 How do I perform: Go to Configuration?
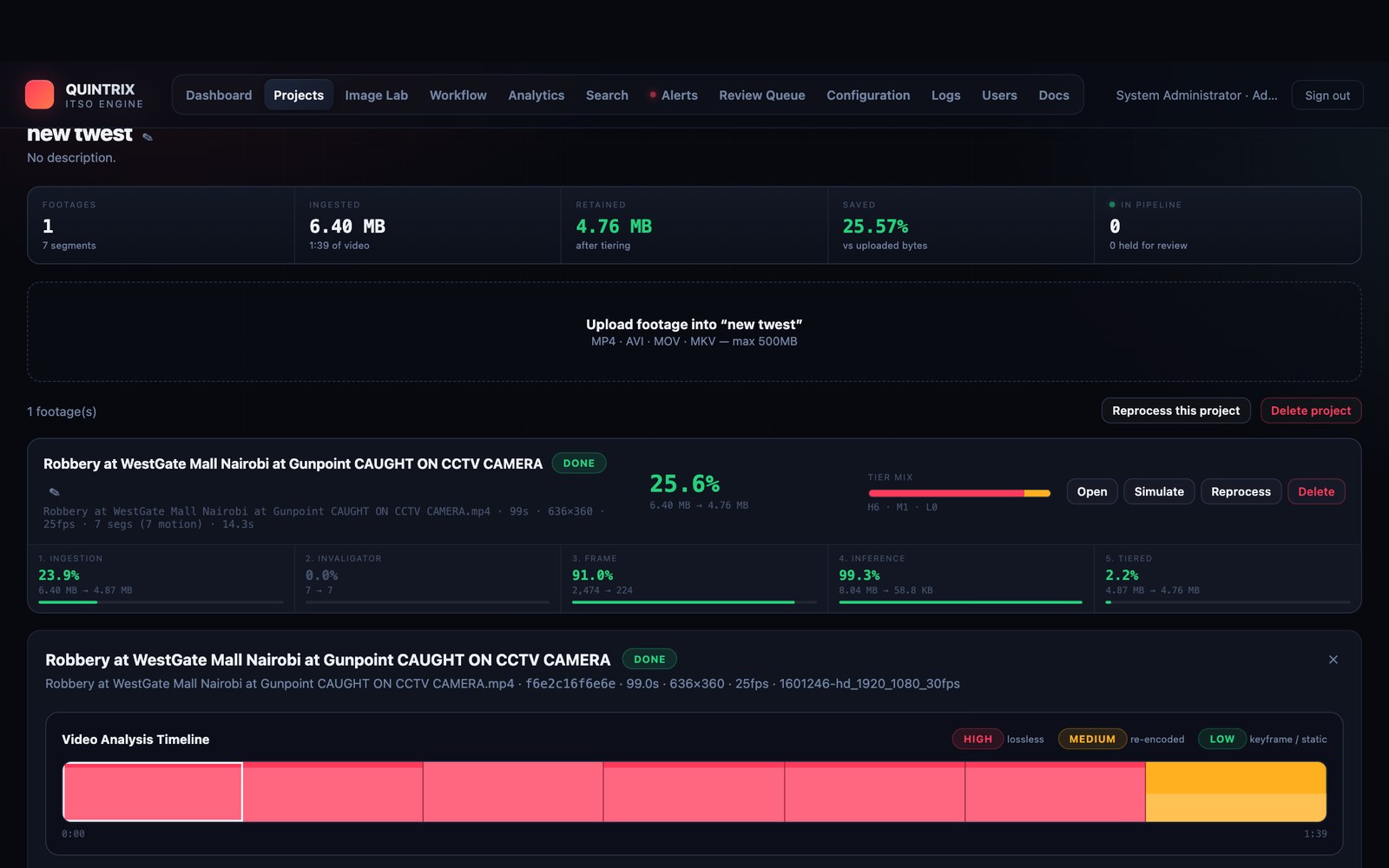(868, 95)
